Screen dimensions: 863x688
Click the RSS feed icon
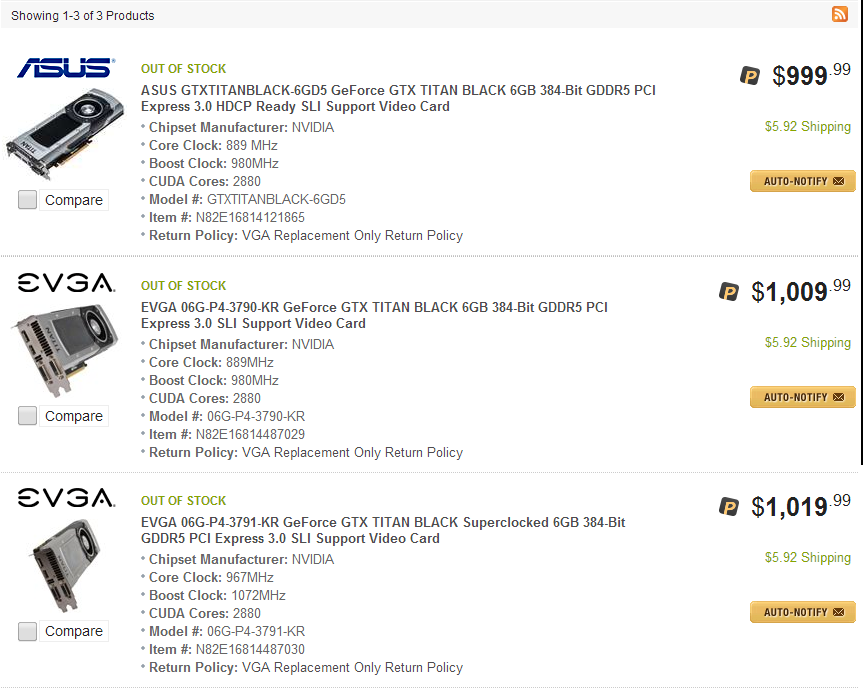840,14
